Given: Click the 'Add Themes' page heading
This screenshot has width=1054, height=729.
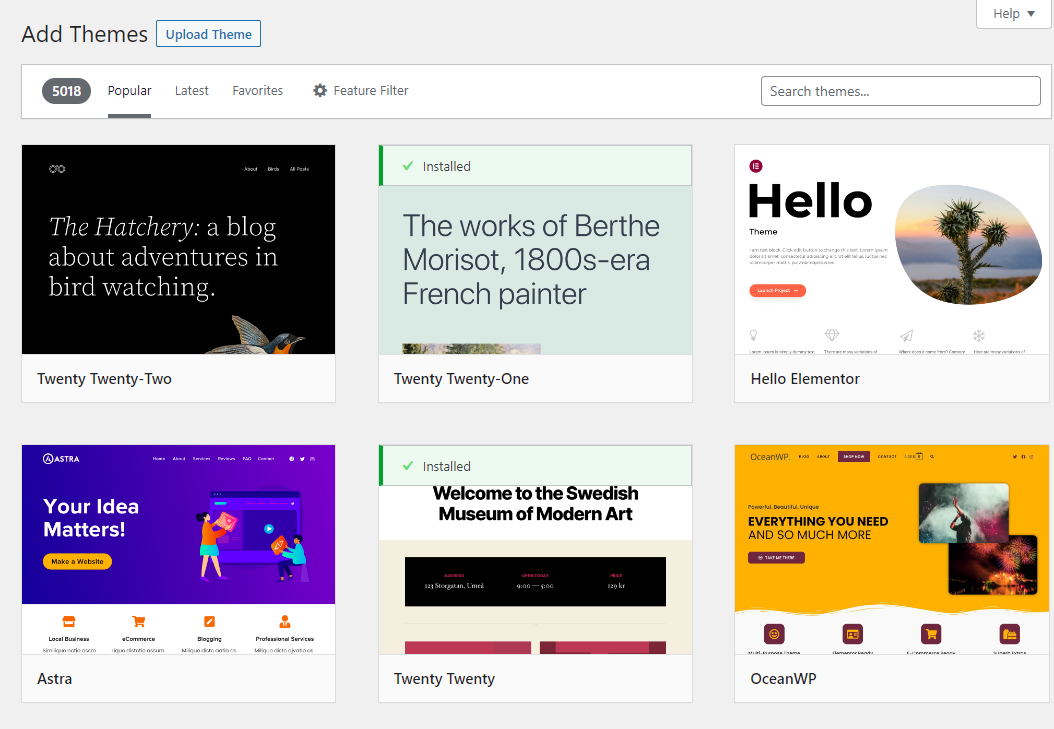Looking at the screenshot, I should pyautogui.click(x=85, y=34).
